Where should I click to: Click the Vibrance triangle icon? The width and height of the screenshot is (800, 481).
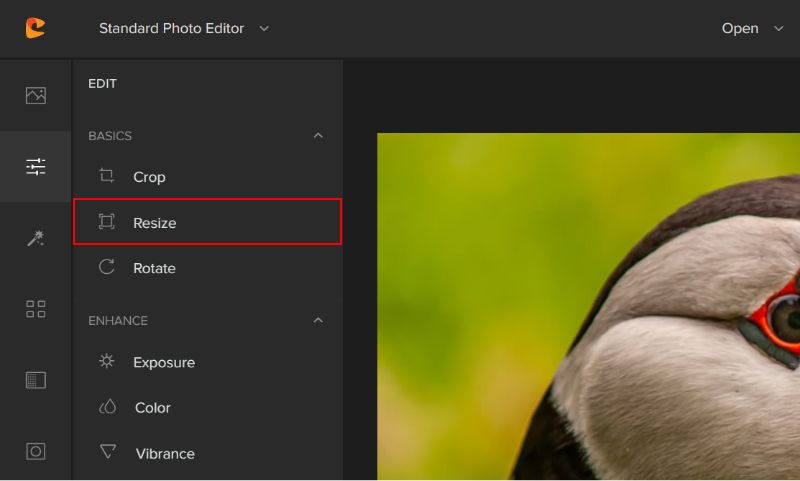[x=108, y=451]
